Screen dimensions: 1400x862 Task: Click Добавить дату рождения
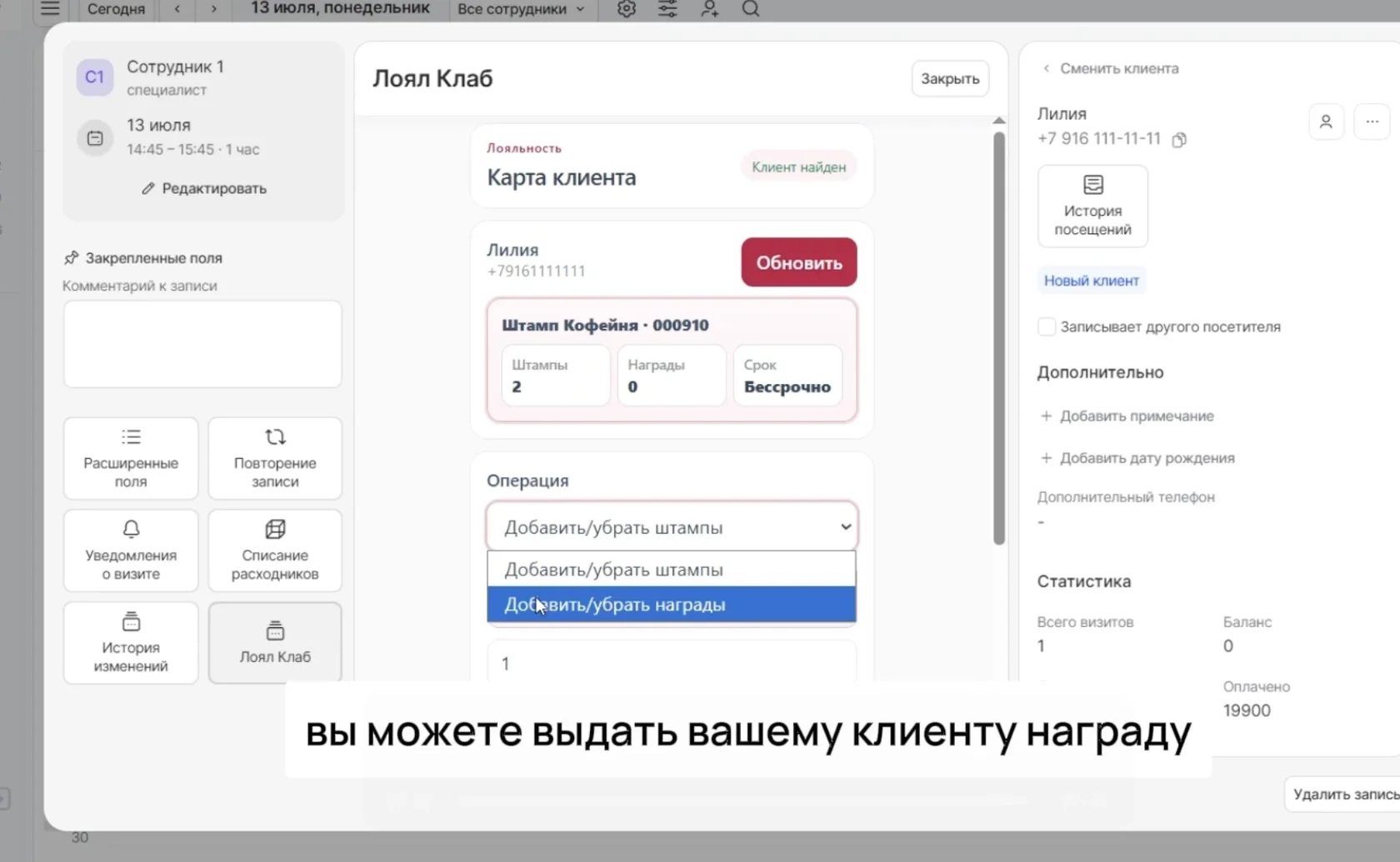[x=1137, y=458]
